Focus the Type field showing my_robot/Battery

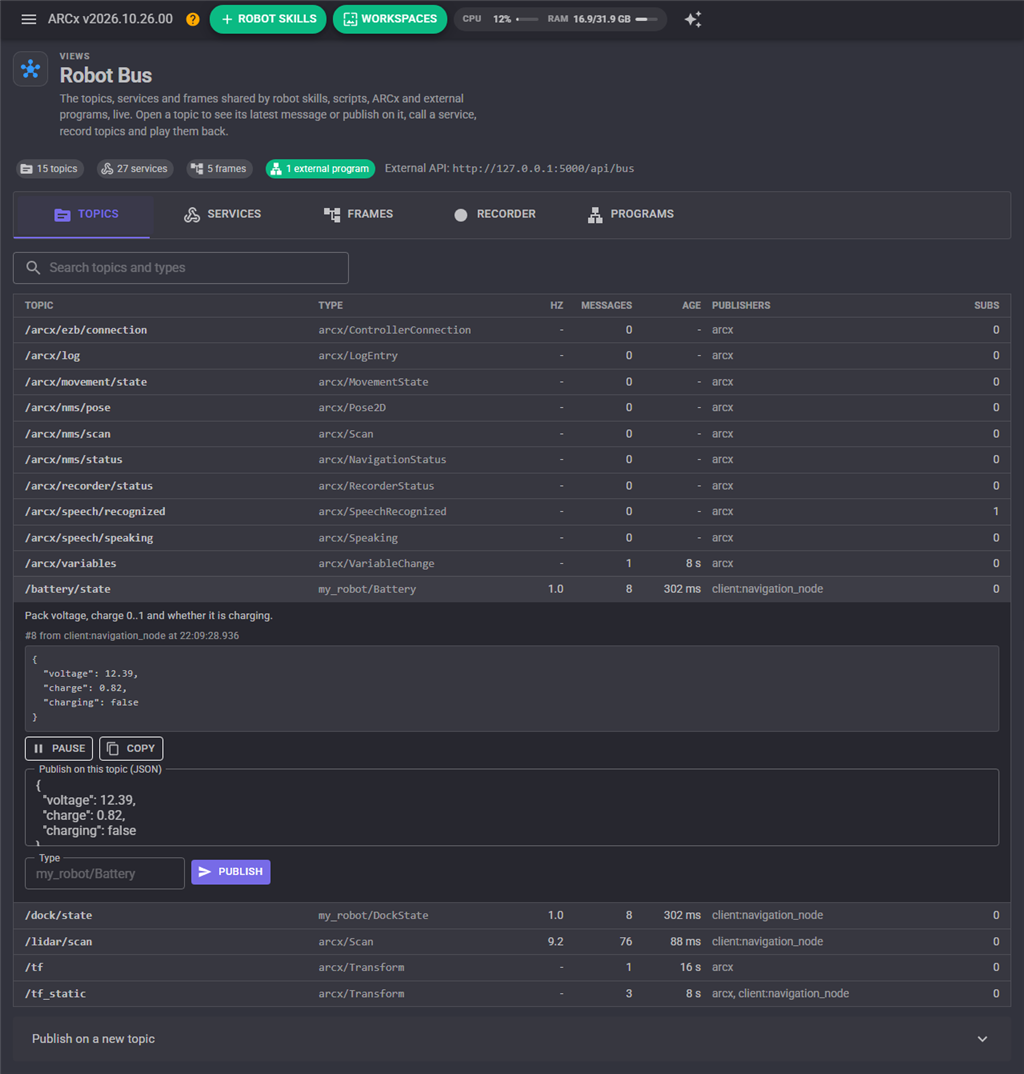click(105, 874)
